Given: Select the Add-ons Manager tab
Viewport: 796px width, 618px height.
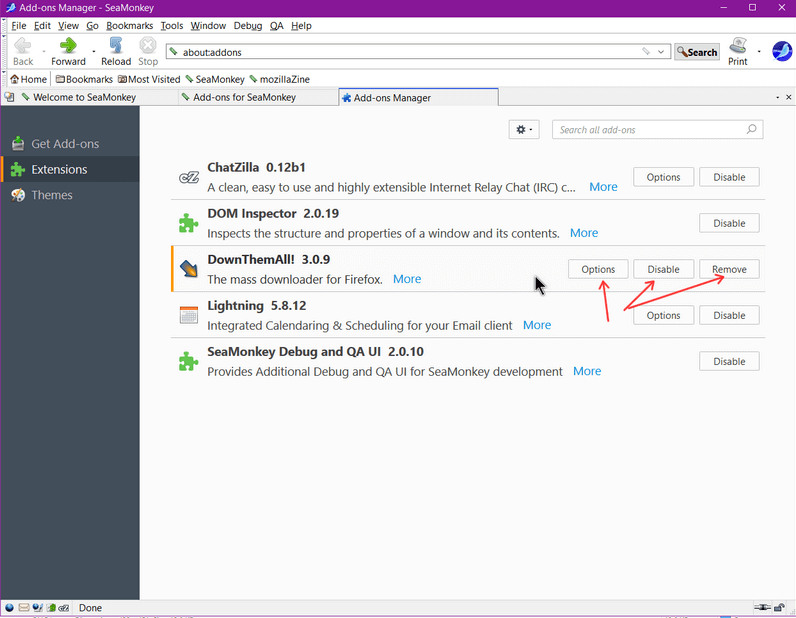Looking at the screenshot, I should click(x=418, y=97).
